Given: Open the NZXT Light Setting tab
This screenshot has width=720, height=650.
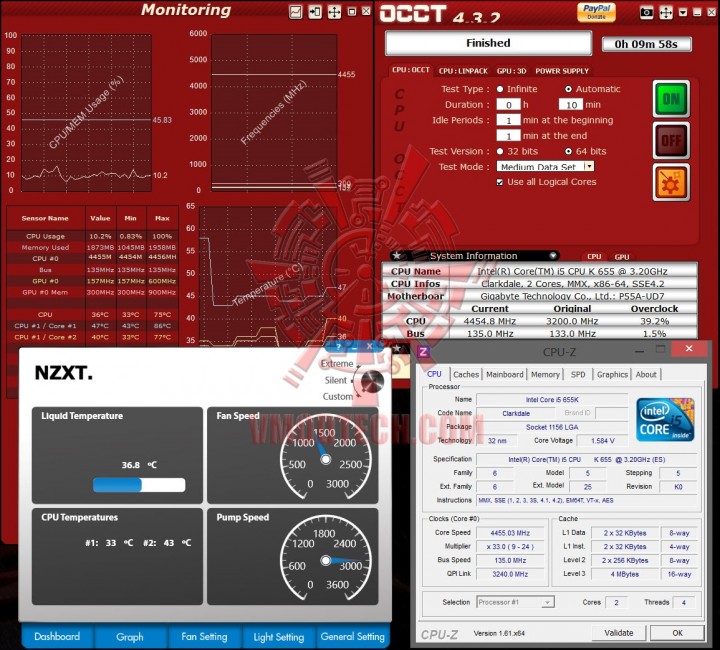Looking at the screenshot, I should (x=279, y=637).
